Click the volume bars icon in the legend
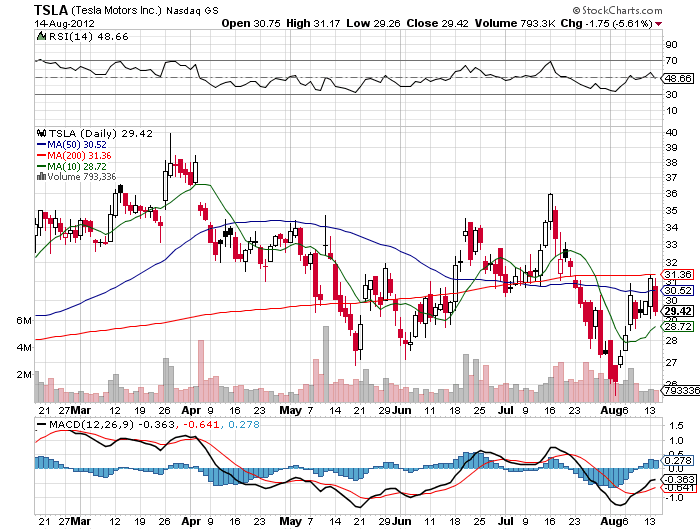The image size is (700, 530). point(41,176)
